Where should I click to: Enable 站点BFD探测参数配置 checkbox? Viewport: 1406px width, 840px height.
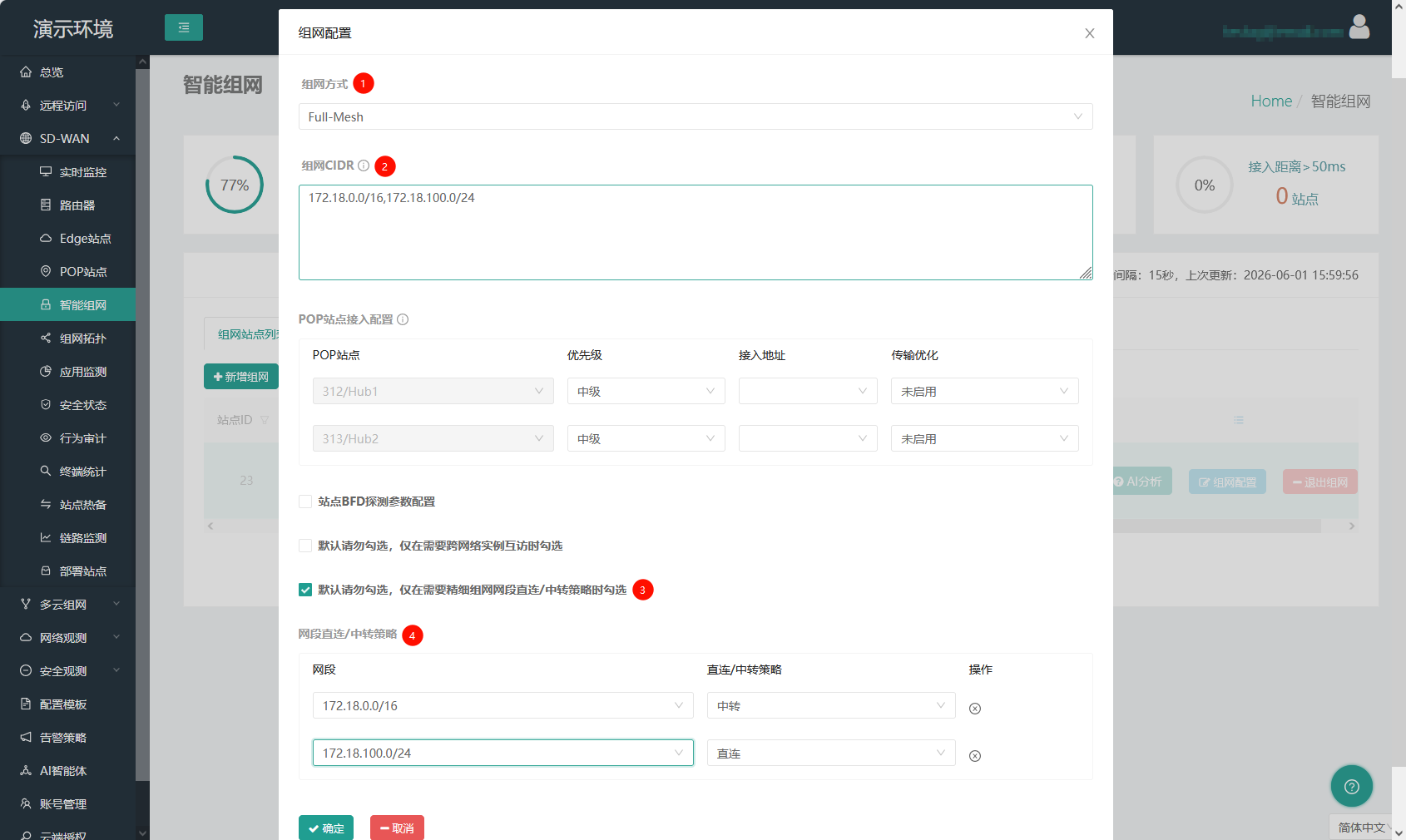(305, 502)
